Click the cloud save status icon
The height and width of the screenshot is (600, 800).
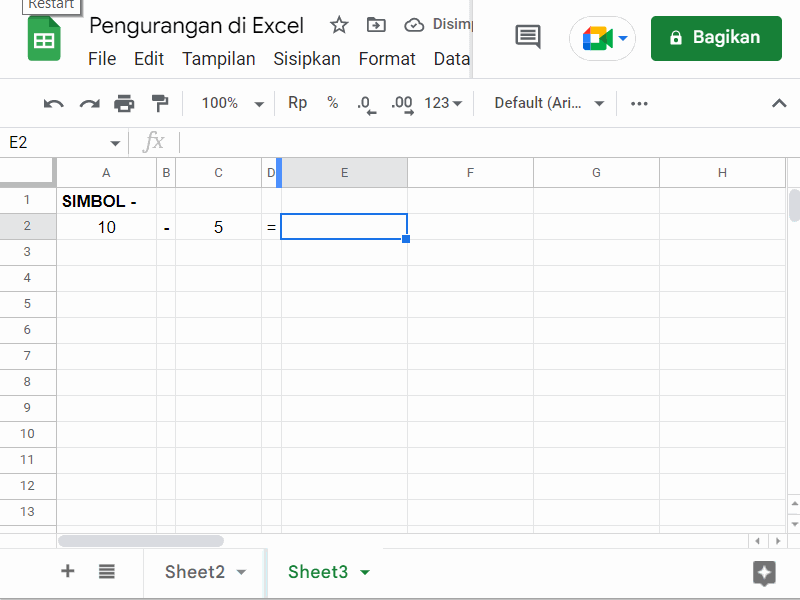tap(414, 24)
